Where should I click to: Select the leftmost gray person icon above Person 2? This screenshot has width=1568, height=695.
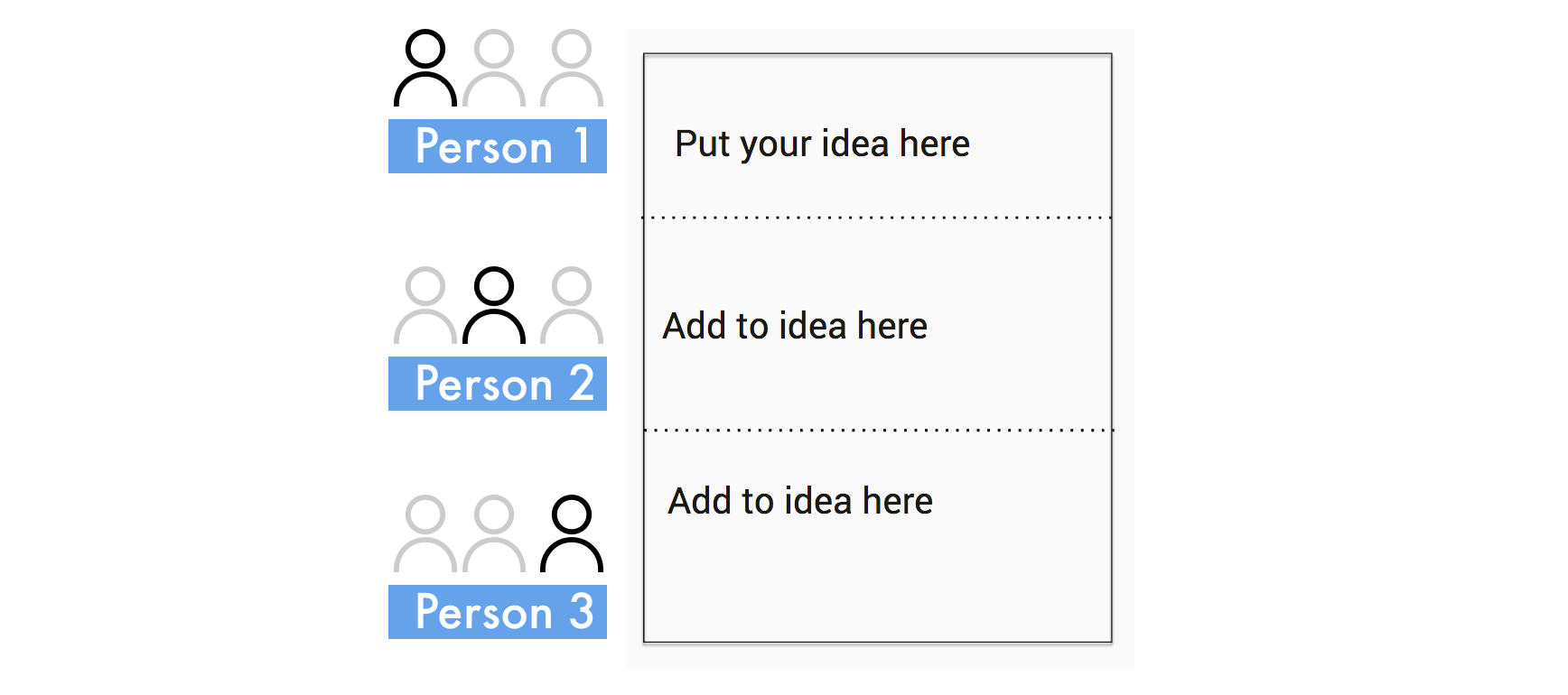click(425, 306)
